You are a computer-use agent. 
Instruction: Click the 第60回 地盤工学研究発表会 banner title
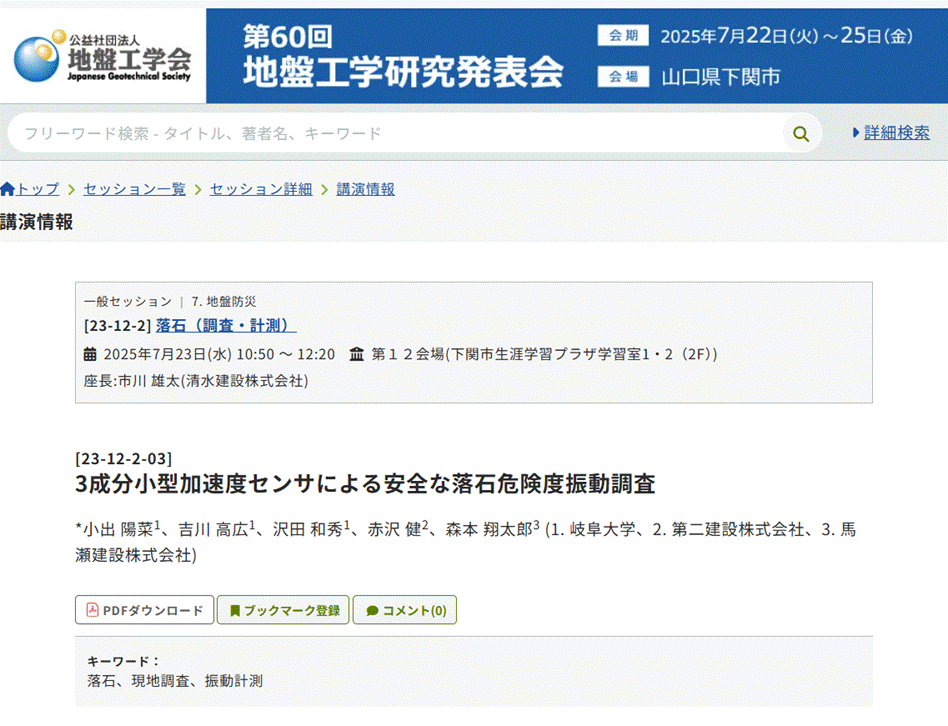[x=403, y=56]
